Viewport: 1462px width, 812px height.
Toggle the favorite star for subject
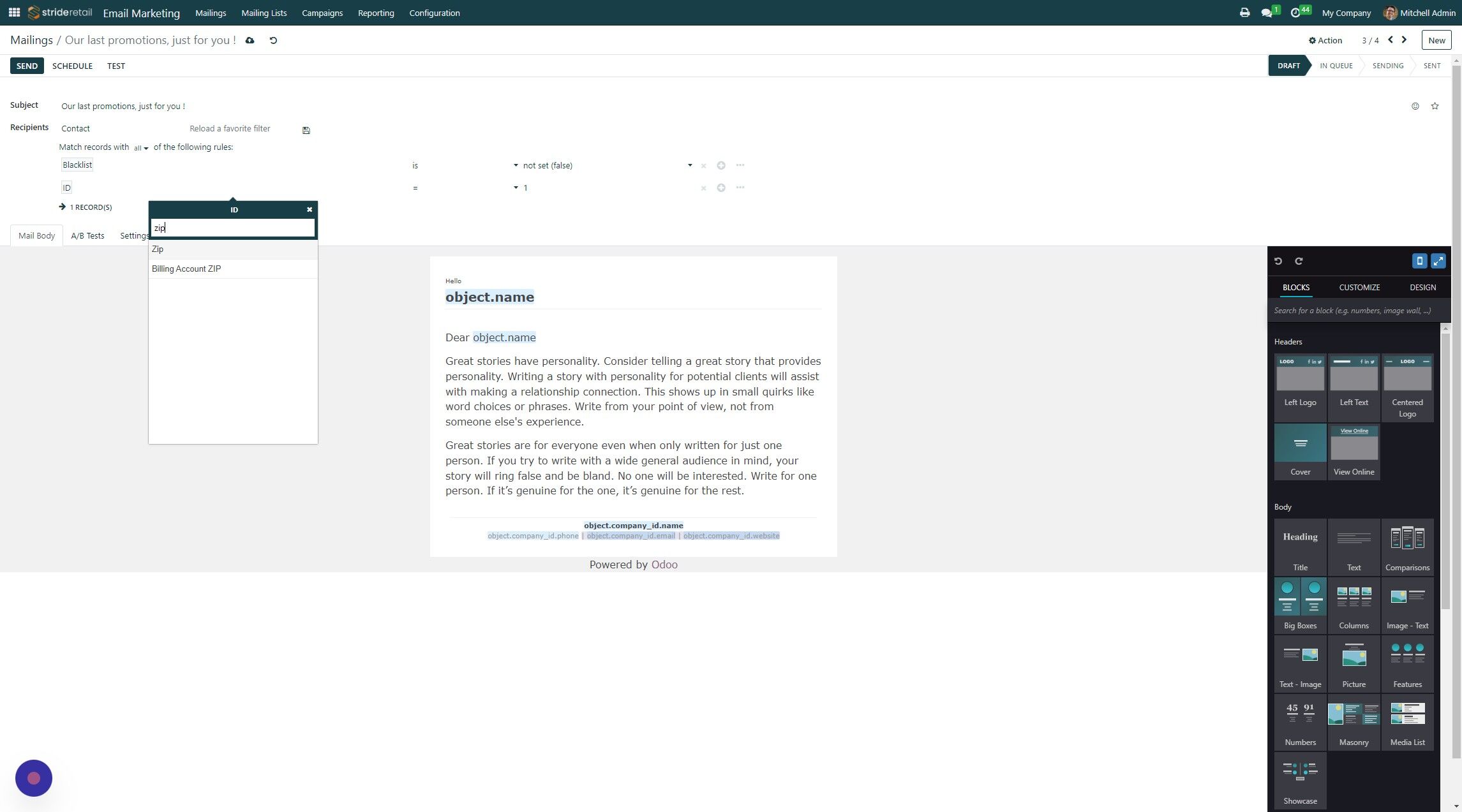[x=1435, y=106]
